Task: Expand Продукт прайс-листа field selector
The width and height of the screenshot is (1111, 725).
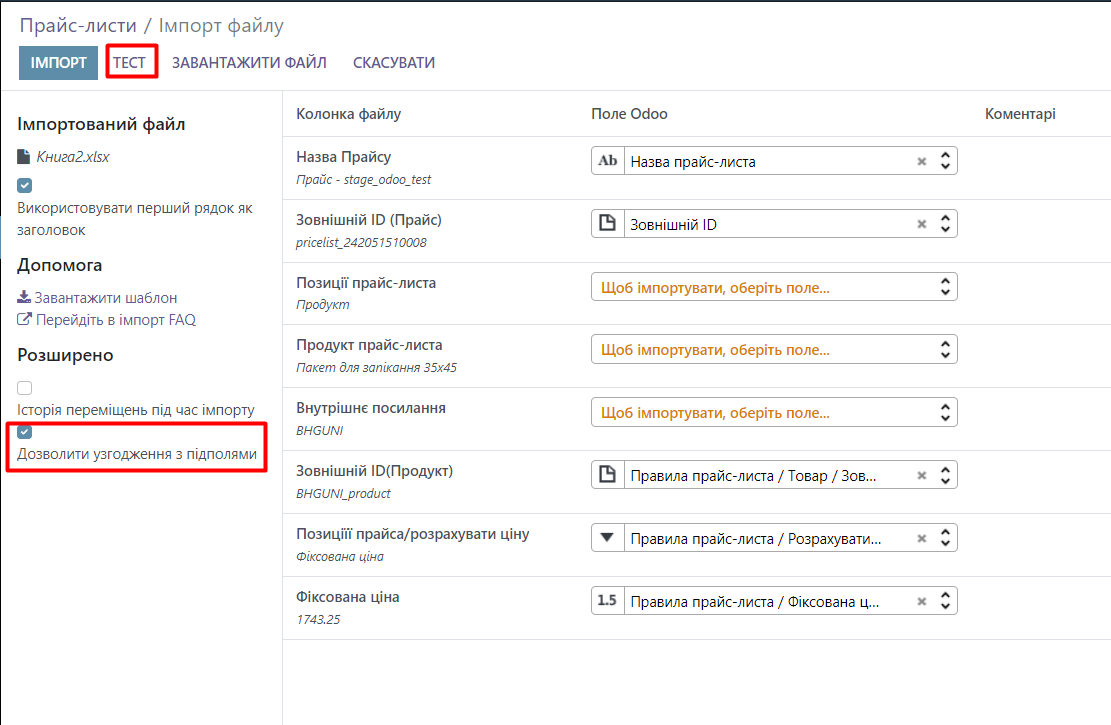Action: click(774, 350)
